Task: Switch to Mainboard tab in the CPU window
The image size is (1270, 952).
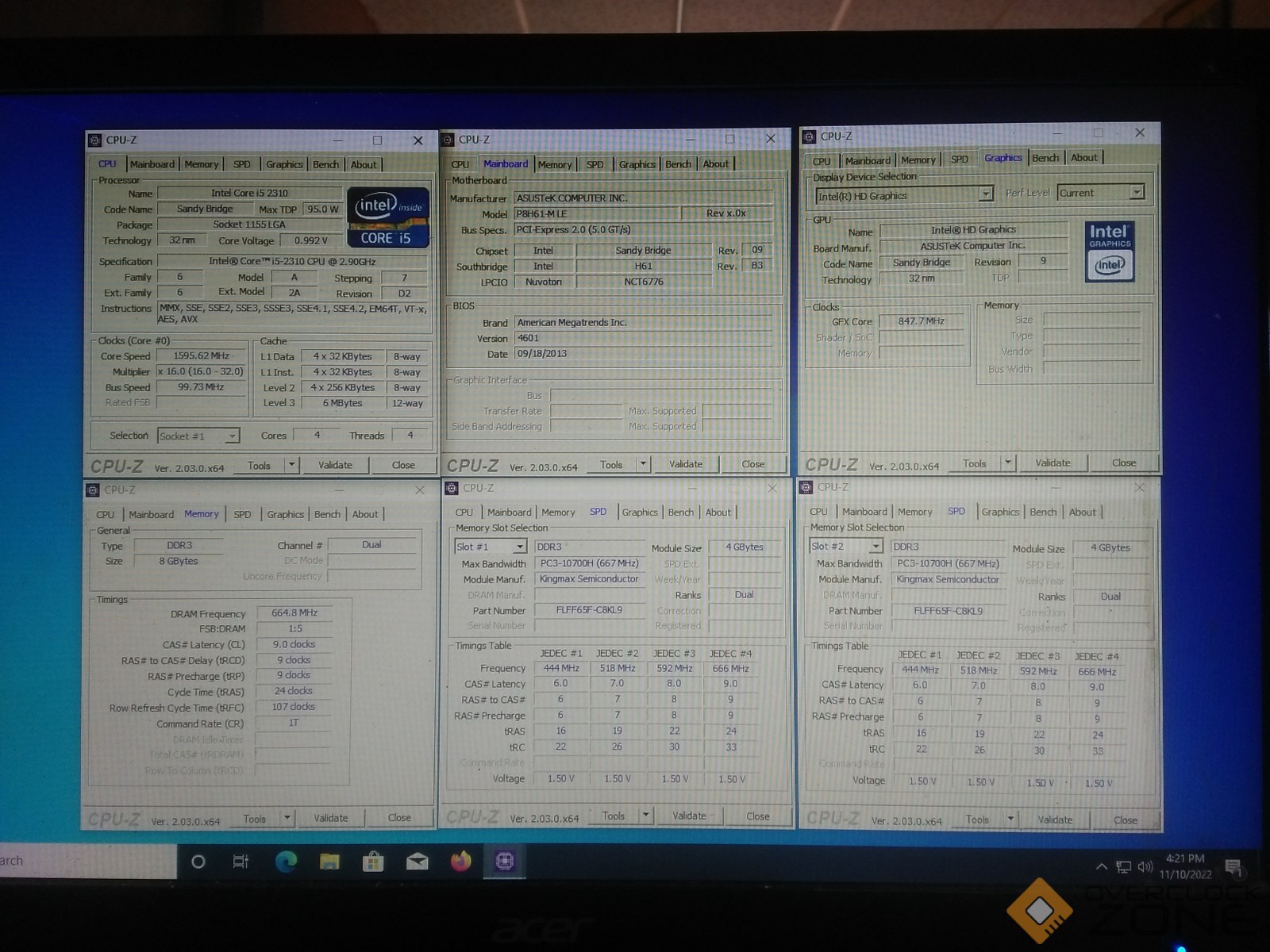Action: pos(152,164)
